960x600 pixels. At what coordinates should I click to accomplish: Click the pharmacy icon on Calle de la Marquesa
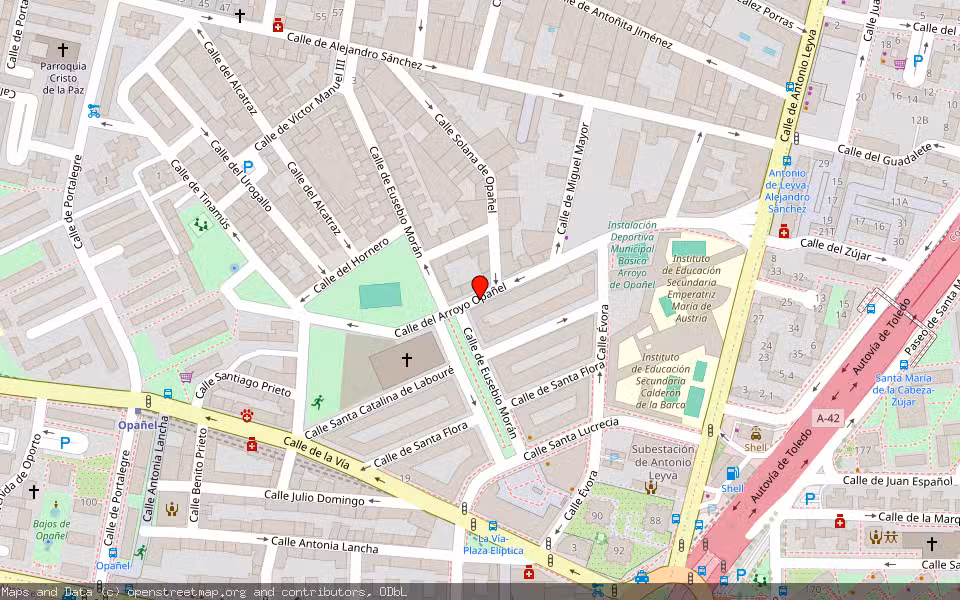tap(840, 522)
